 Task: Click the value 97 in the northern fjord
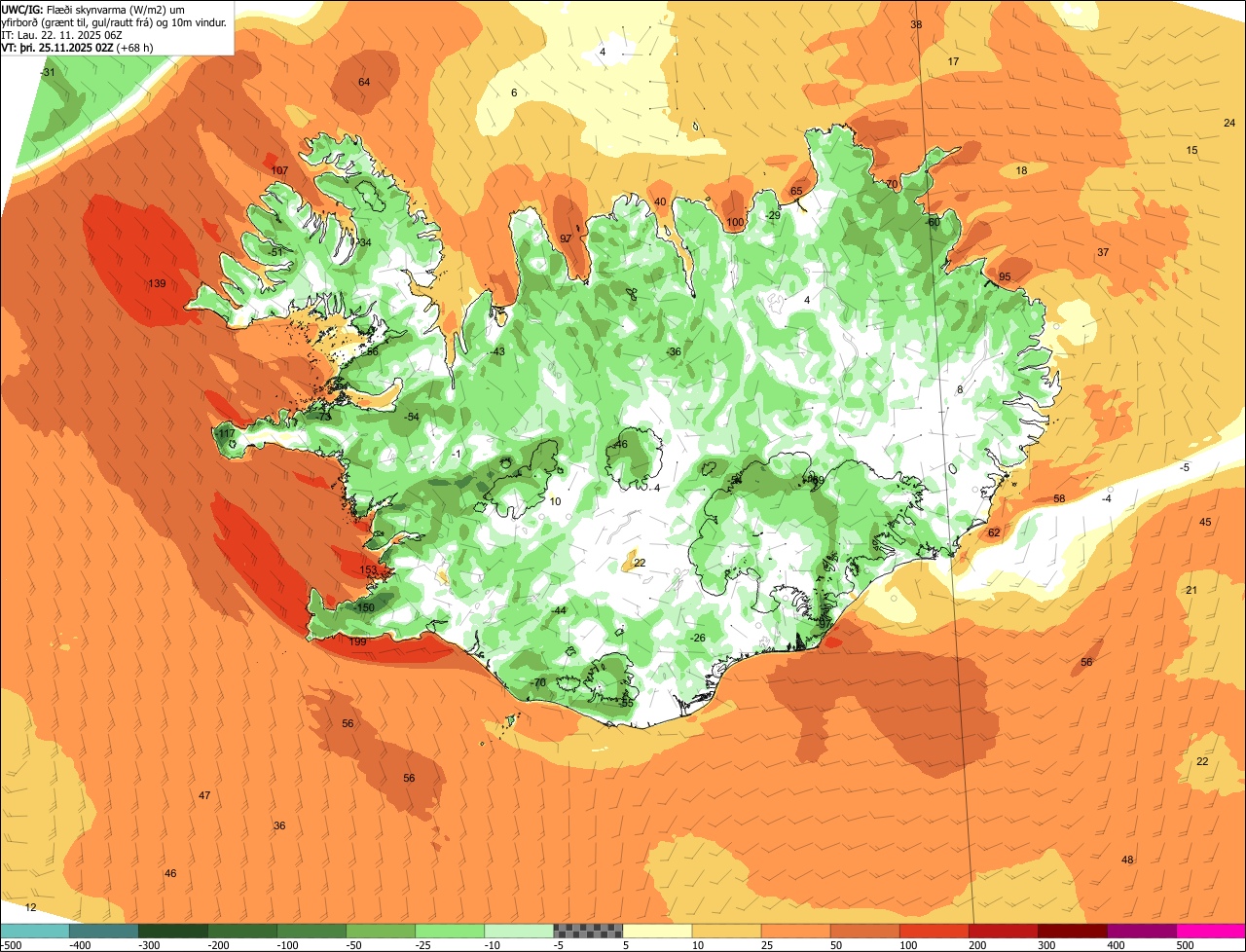pos(566,239)
